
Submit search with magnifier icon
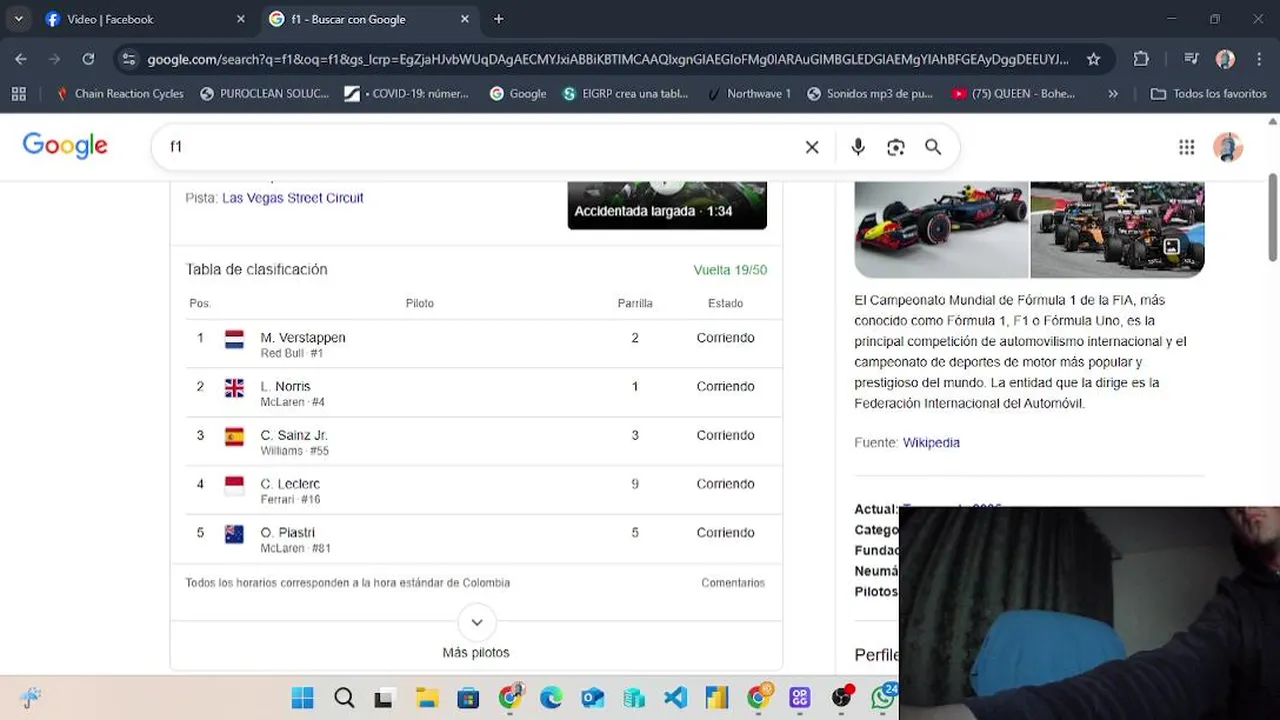pyautogui.click(x=933, y=147)
